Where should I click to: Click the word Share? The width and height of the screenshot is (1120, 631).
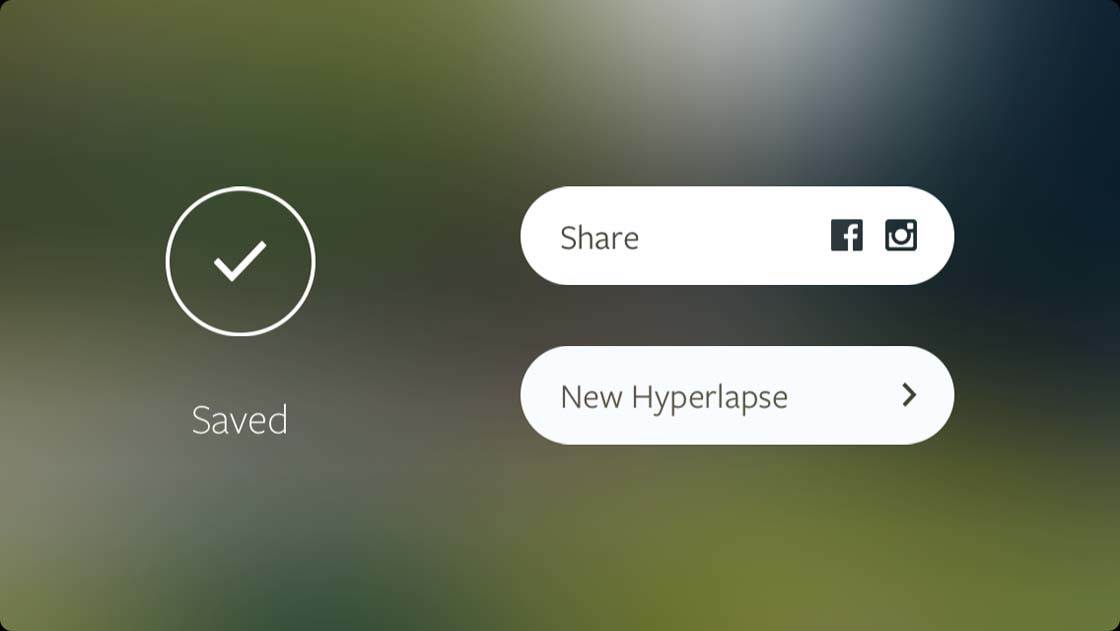click(599, 238)
